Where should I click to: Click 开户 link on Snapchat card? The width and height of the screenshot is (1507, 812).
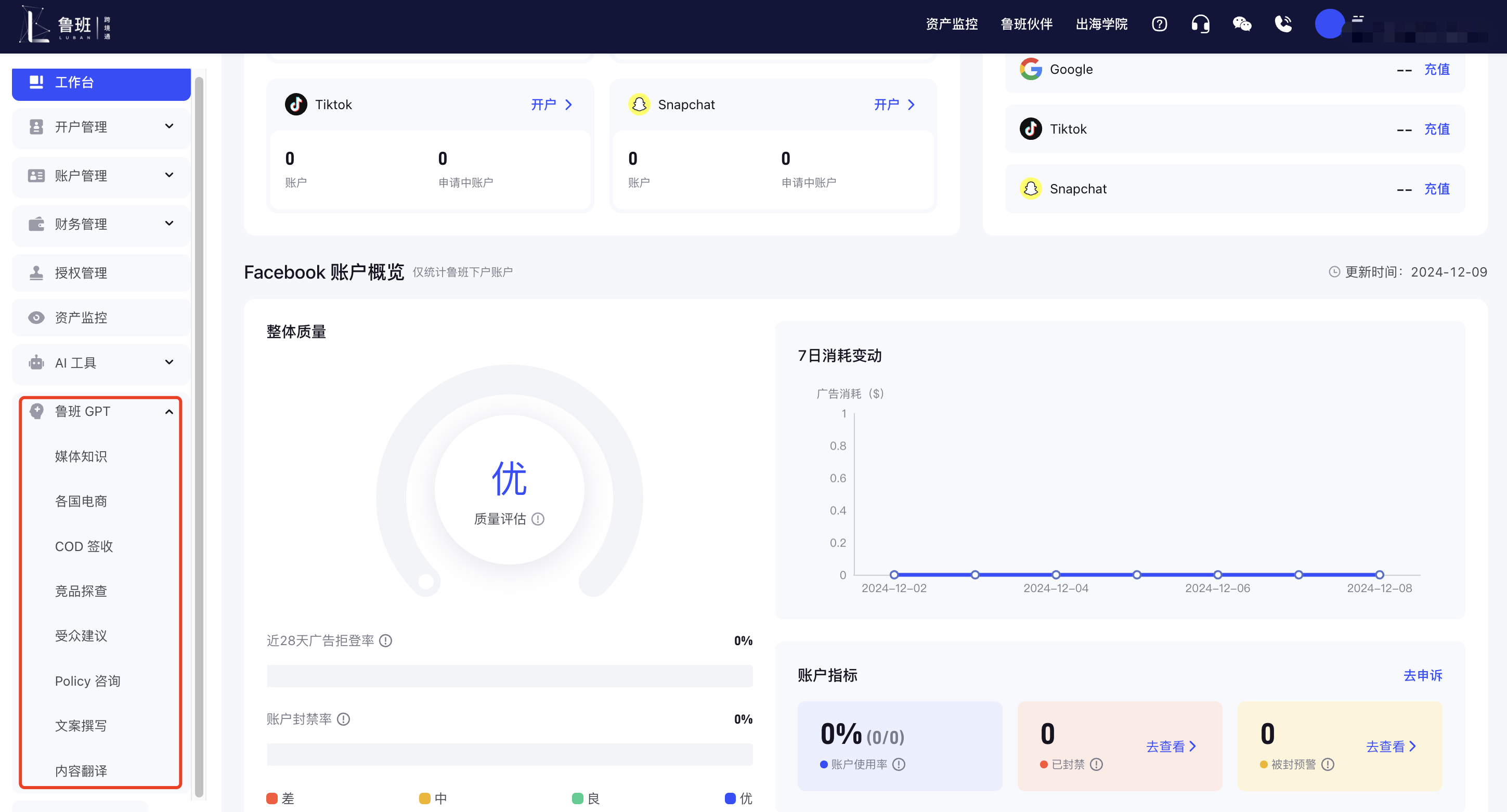[x=894, y=104]
